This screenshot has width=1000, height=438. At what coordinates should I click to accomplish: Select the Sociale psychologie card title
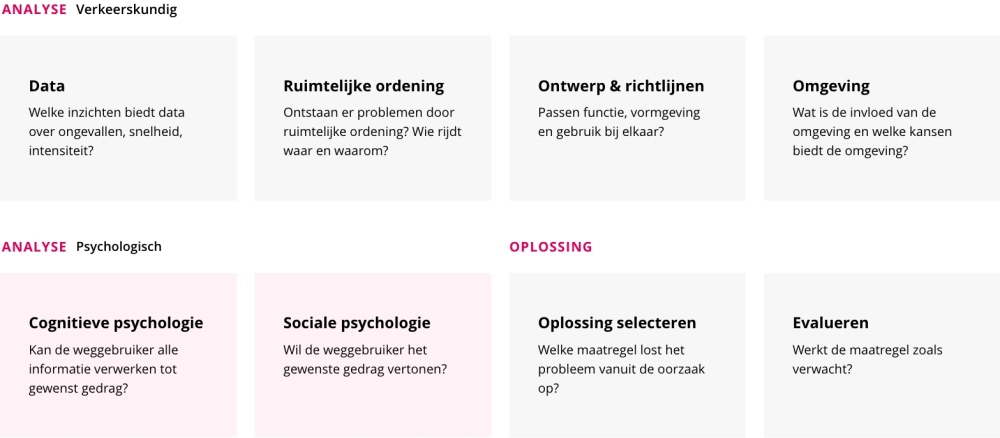(357, 323)
